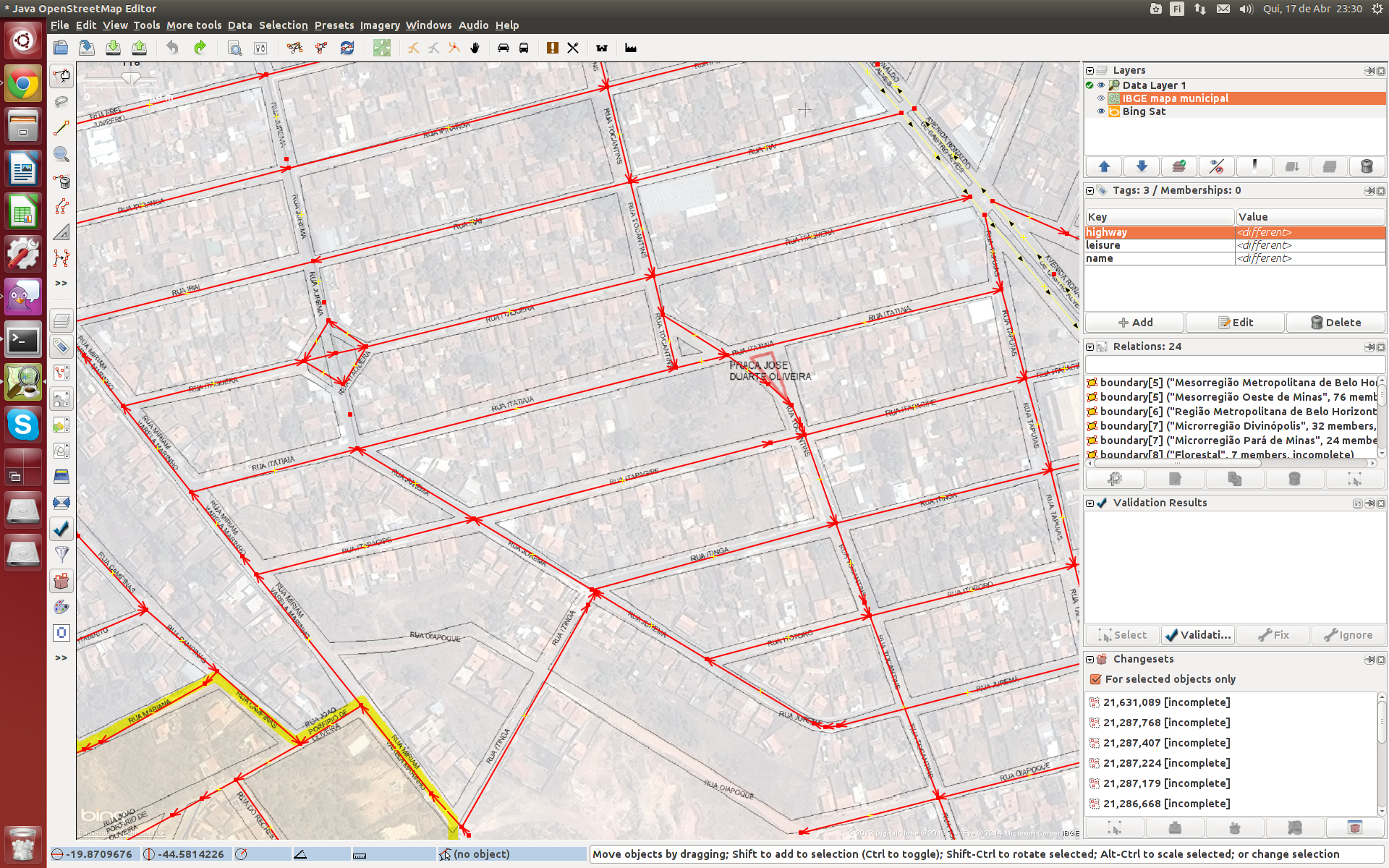Click the Redo green arrow icon

(x=200, y=48)
